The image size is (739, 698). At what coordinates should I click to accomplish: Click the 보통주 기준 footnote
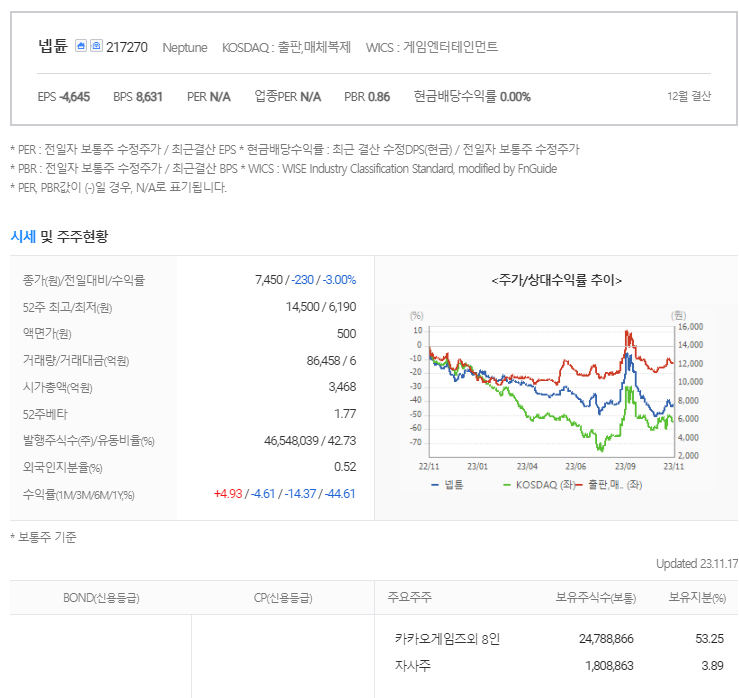[43, 537]
